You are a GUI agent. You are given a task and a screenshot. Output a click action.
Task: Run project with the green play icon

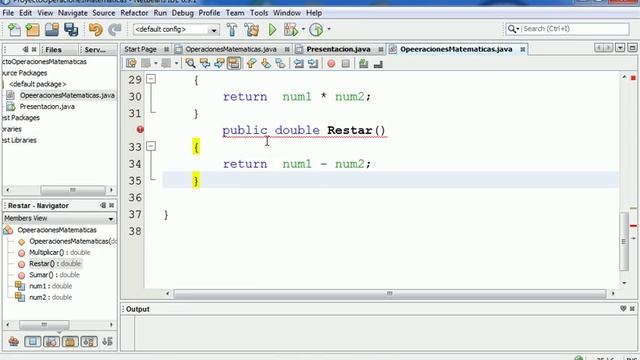coord(272,30)
